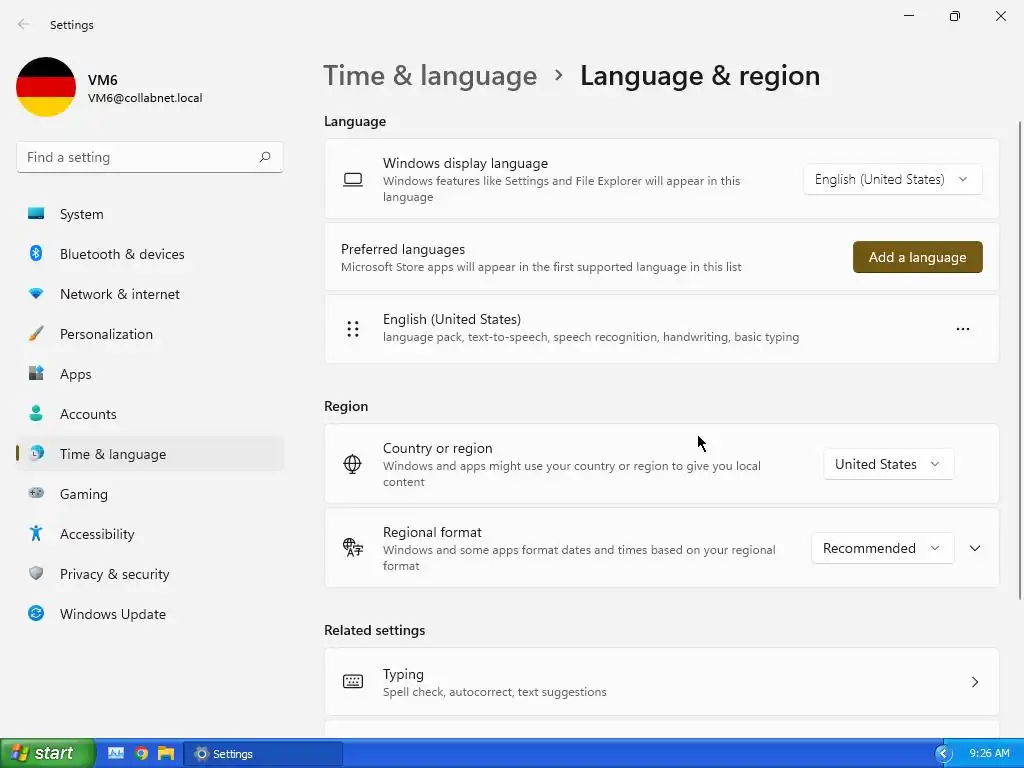Viewport: 1024px width, 768px height.
Task: Click Add a language button
Action: [918, 257]
